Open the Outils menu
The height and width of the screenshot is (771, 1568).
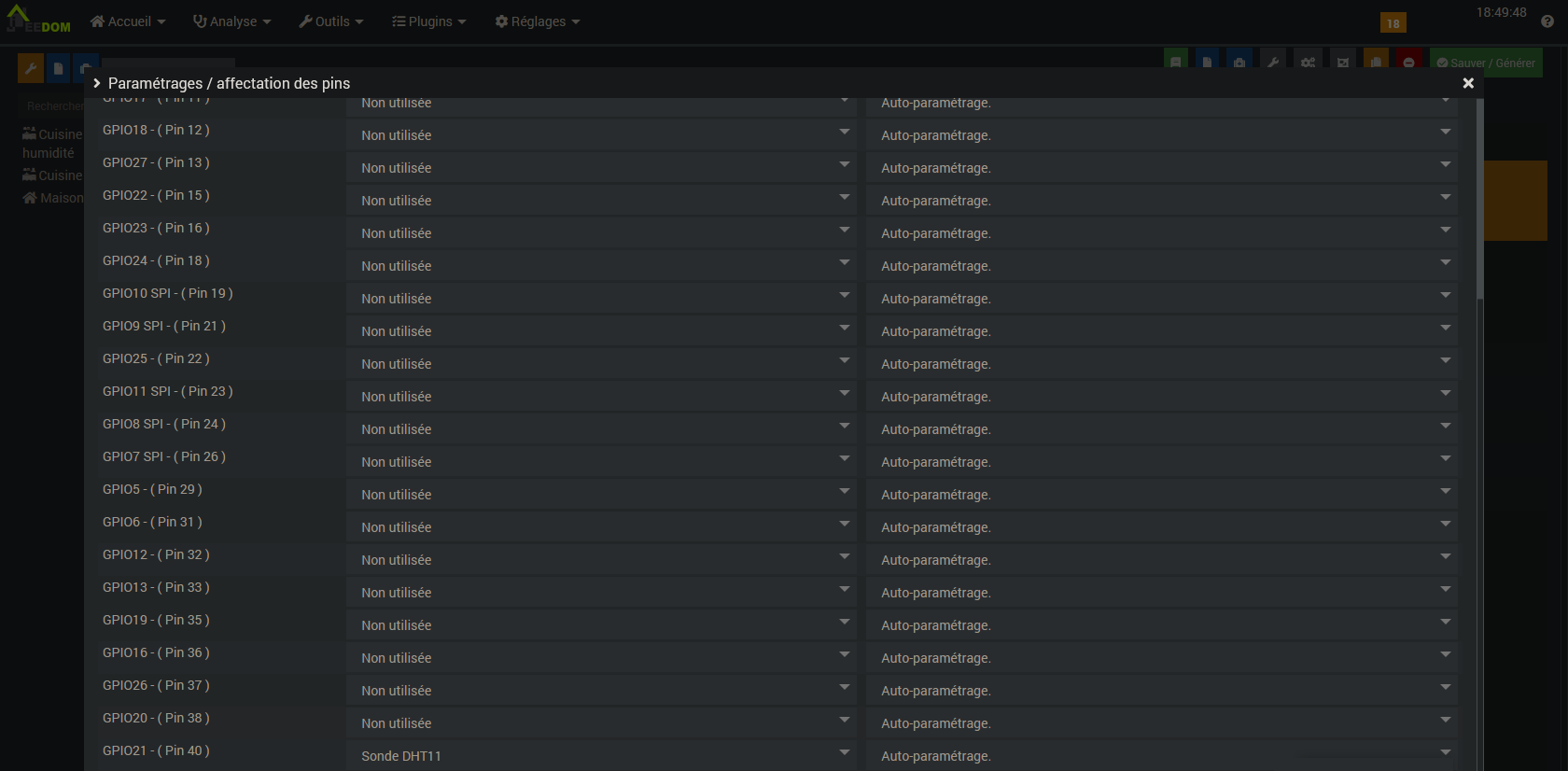click(331, 21)
